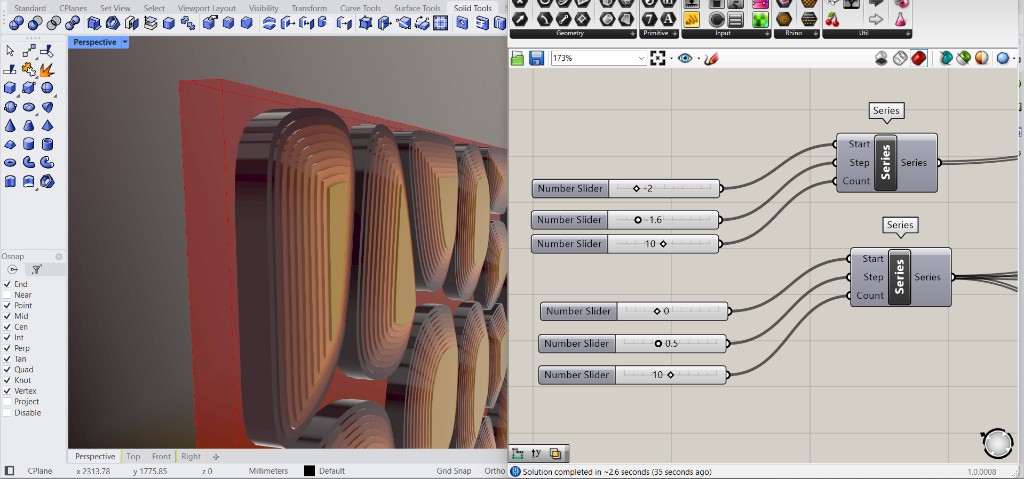Select the Boolean Union tool icon
This screenshot has height=479, width=1024.
[x=16, y=24]
